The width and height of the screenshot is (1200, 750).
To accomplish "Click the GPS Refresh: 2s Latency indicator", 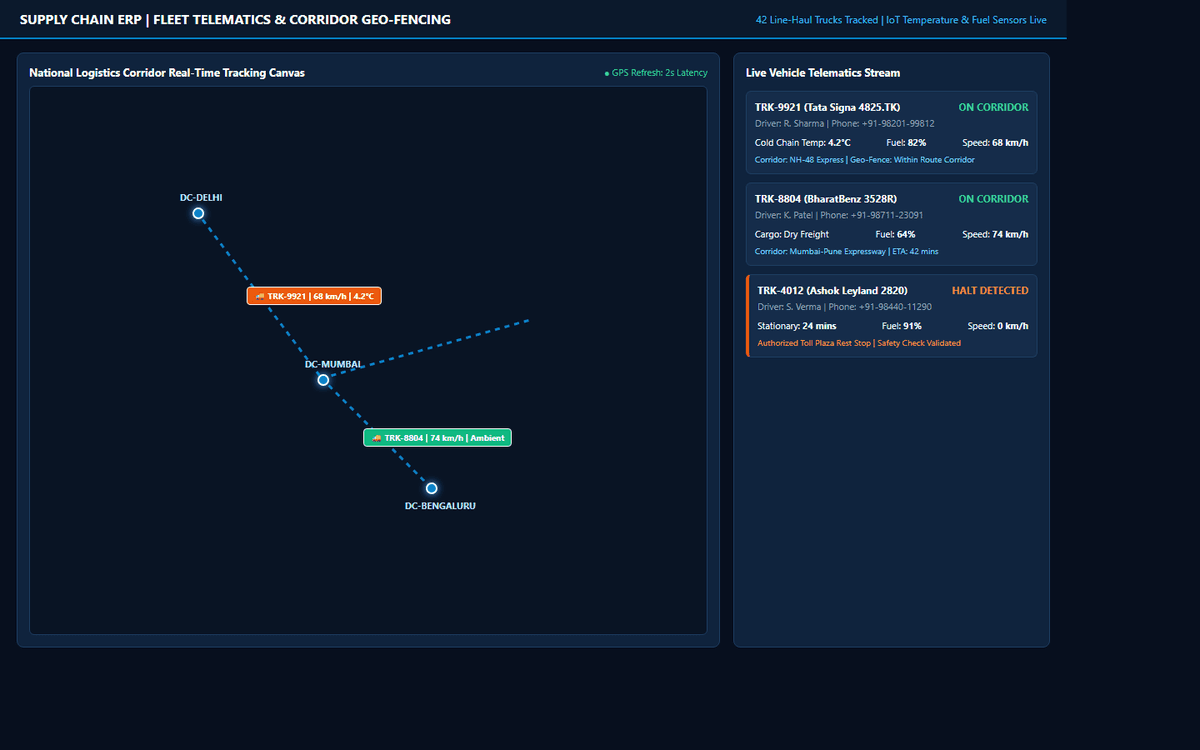I will 656,73.
